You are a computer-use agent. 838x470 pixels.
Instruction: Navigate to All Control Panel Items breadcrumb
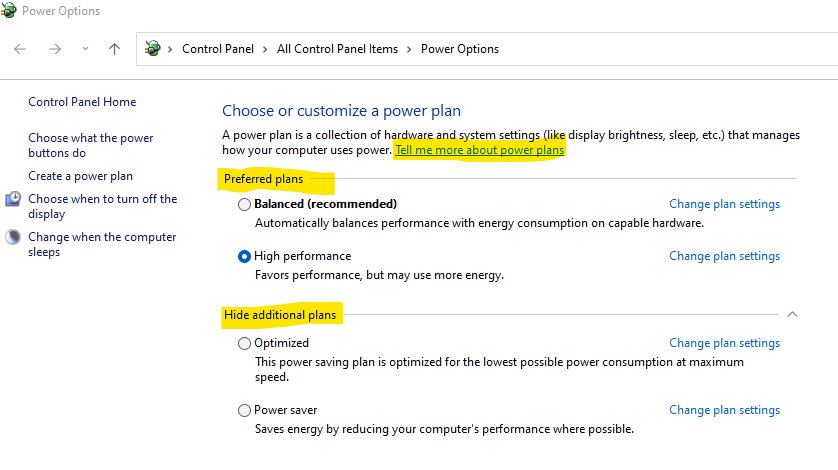pos(337,49)
